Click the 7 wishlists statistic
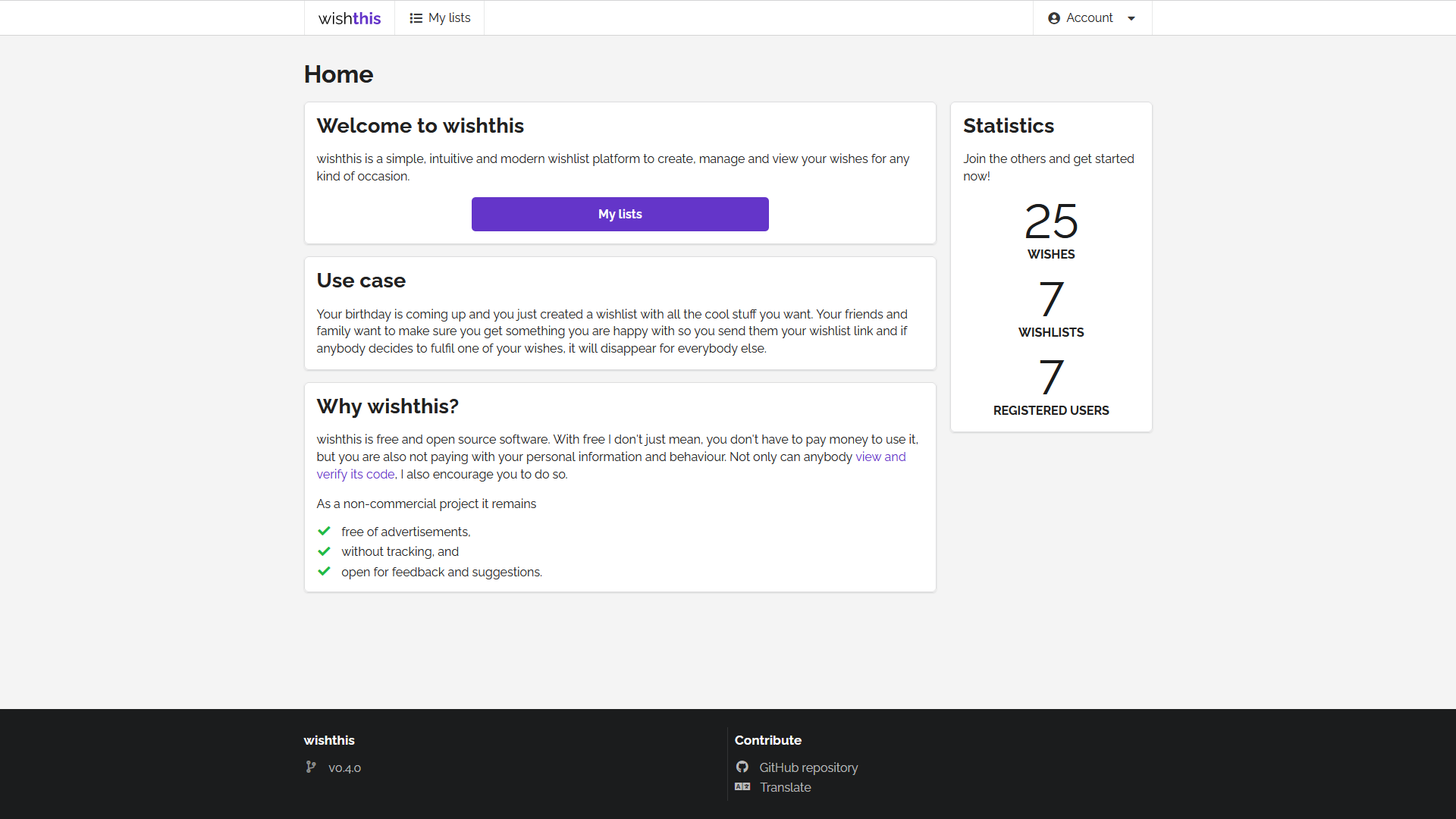Image resolution: width=1456 pixels, height=819 pixels. (x=1050, y=300)
